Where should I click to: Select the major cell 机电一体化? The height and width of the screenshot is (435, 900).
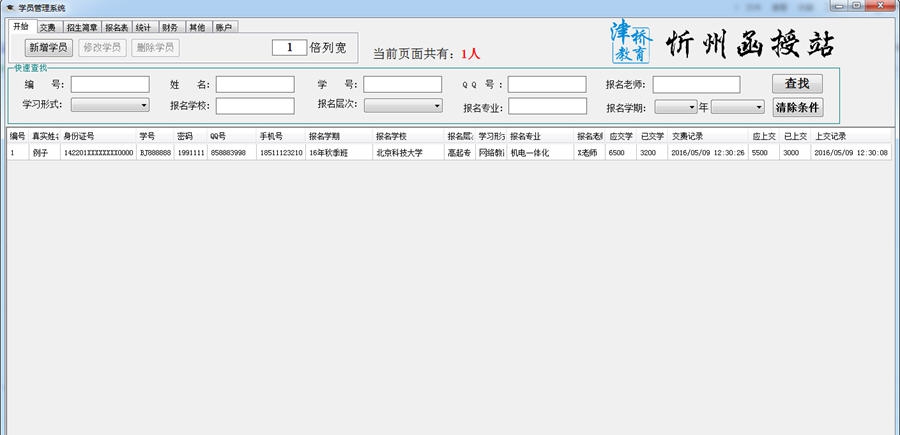[540, 153]
